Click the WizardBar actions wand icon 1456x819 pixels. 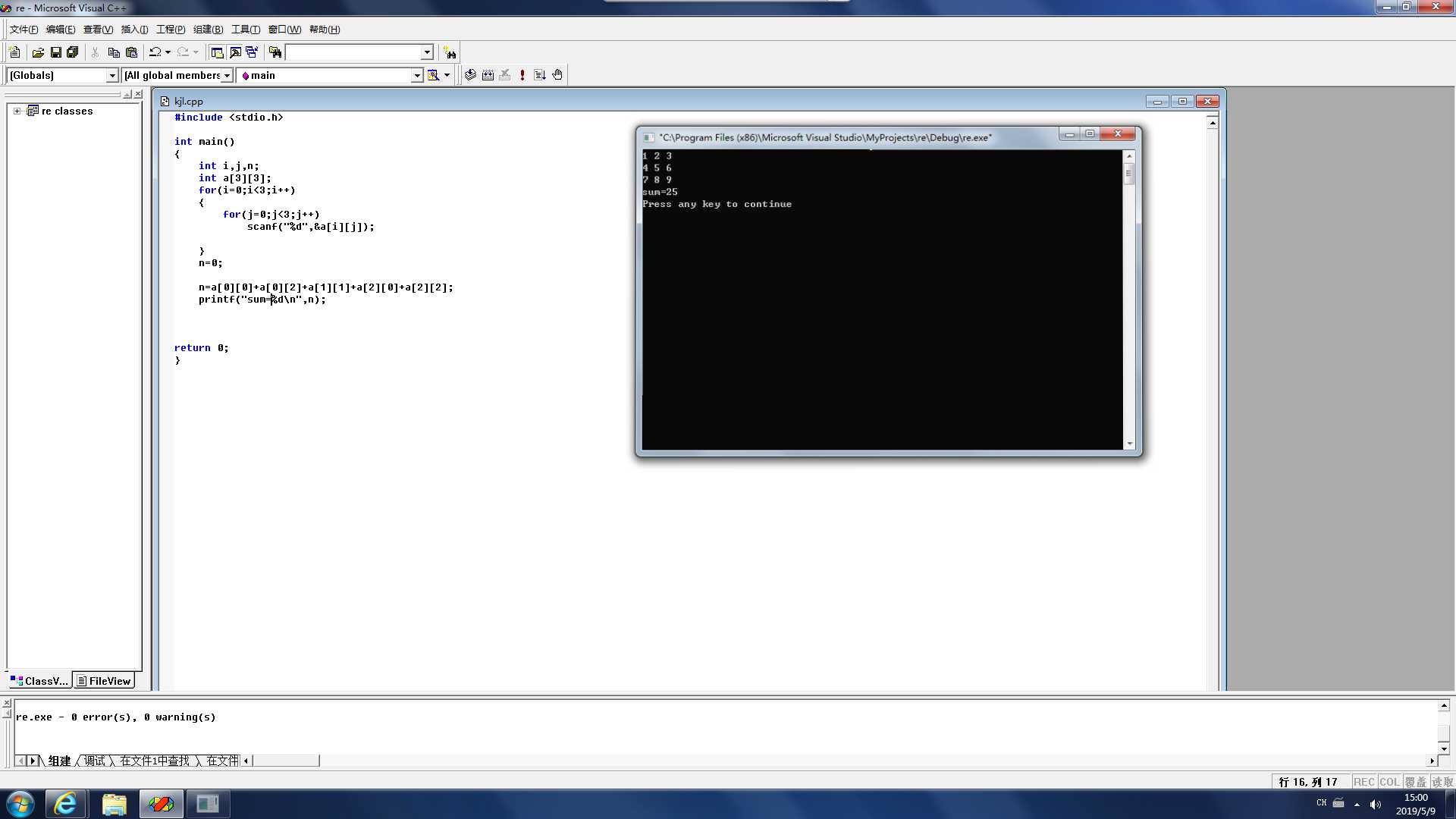(433, 75)
